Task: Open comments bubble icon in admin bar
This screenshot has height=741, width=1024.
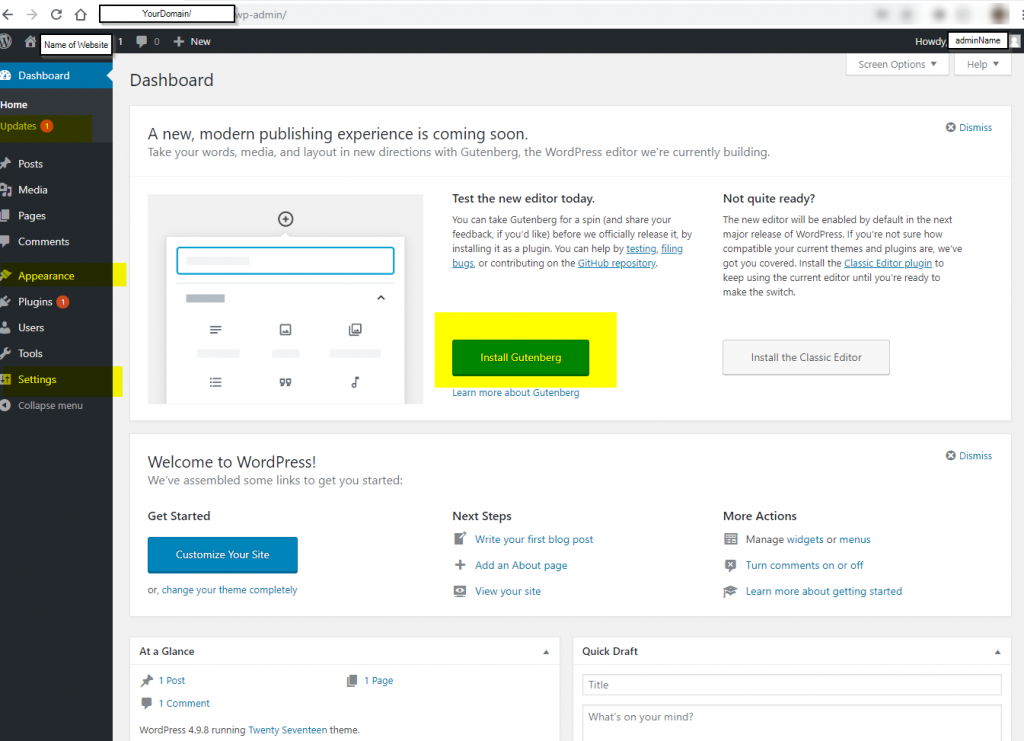Action: click(x=142, y=42)
